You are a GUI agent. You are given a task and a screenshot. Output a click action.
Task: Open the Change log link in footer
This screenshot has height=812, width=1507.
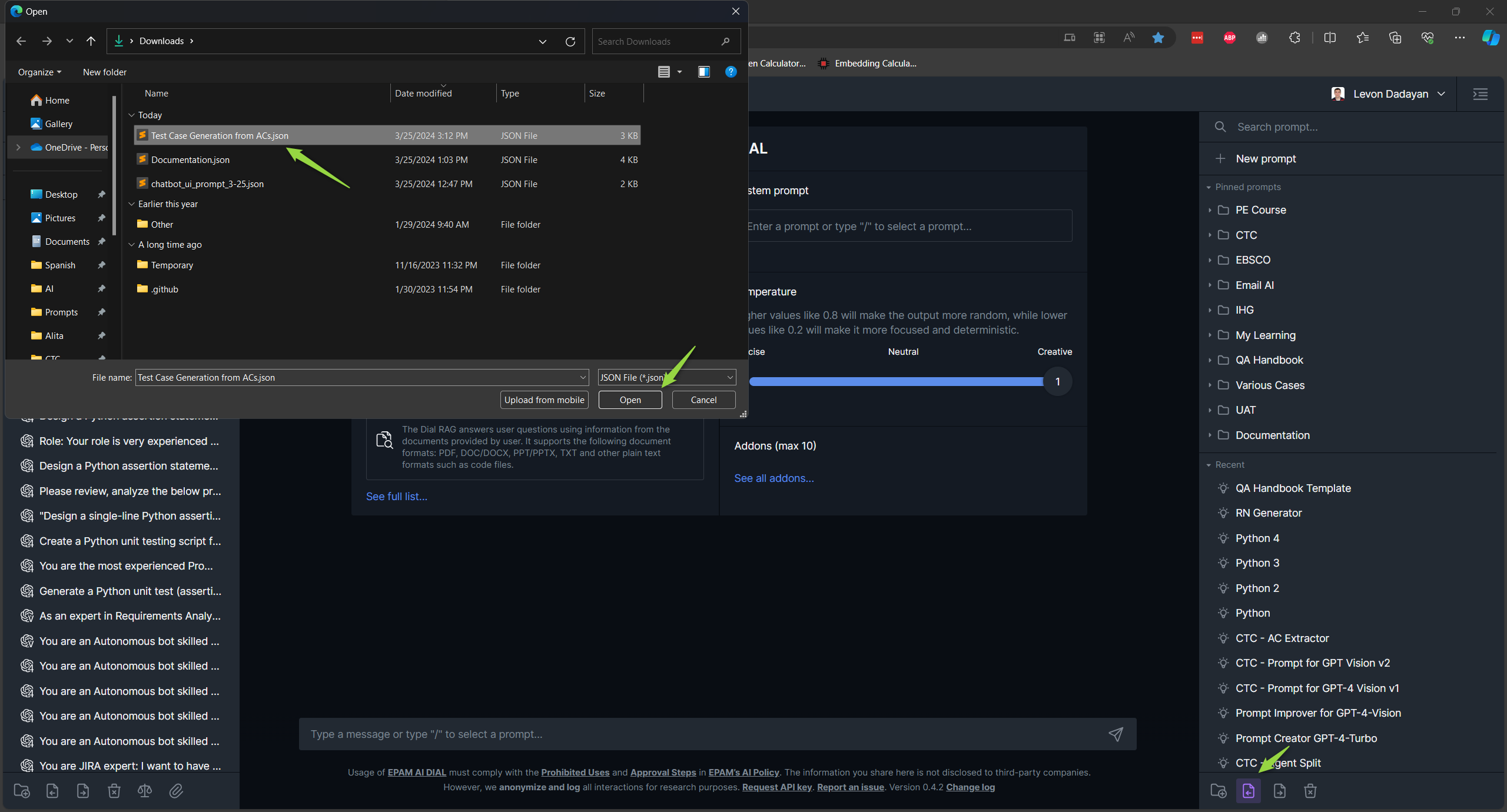point(970,787)
